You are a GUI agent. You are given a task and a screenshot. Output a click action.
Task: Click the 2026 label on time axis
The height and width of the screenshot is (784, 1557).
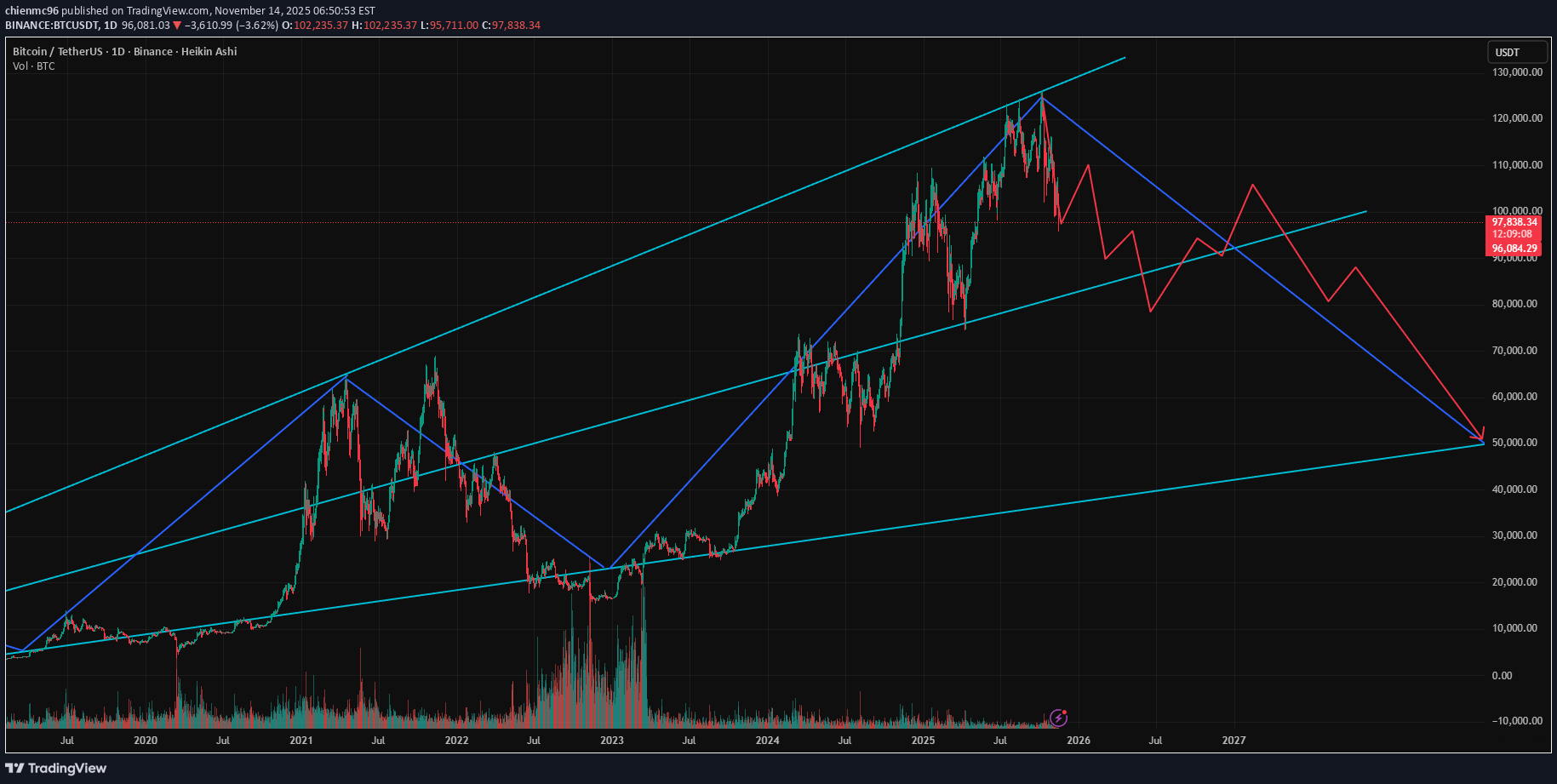click(1078, 741)
